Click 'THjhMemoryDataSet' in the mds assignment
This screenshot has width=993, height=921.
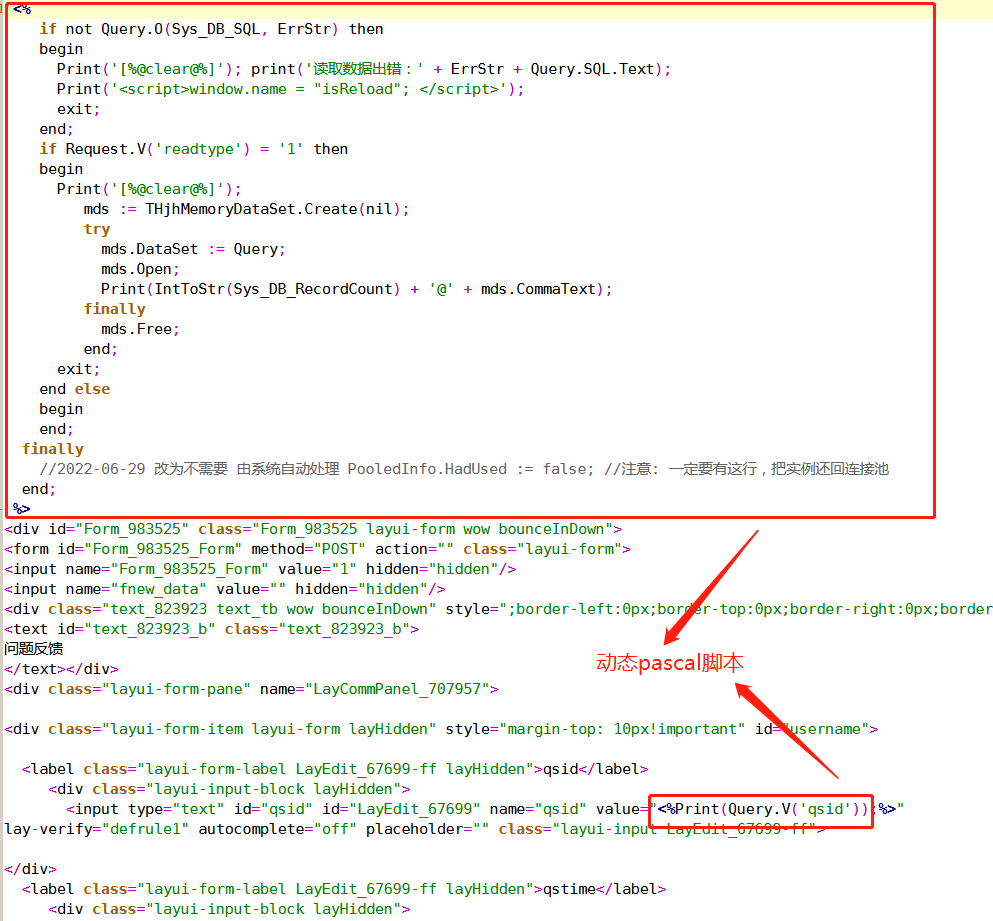tap(220, 209)
